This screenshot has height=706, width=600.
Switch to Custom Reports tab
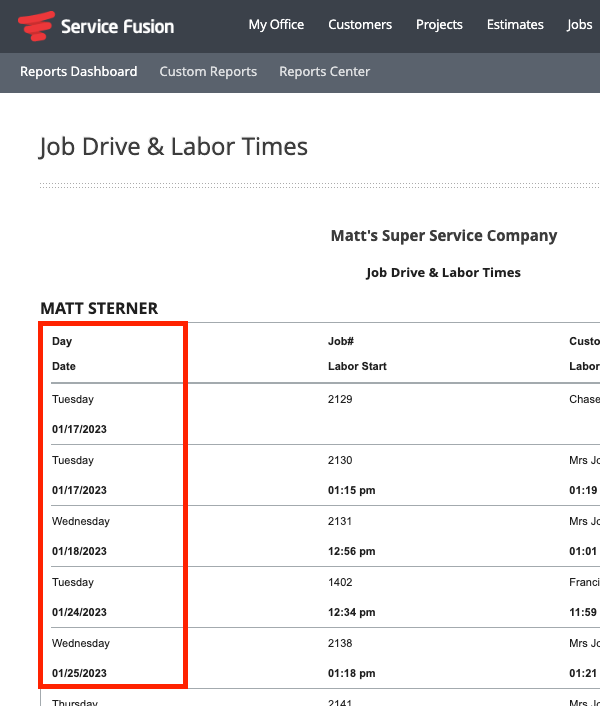pos(208,72)
